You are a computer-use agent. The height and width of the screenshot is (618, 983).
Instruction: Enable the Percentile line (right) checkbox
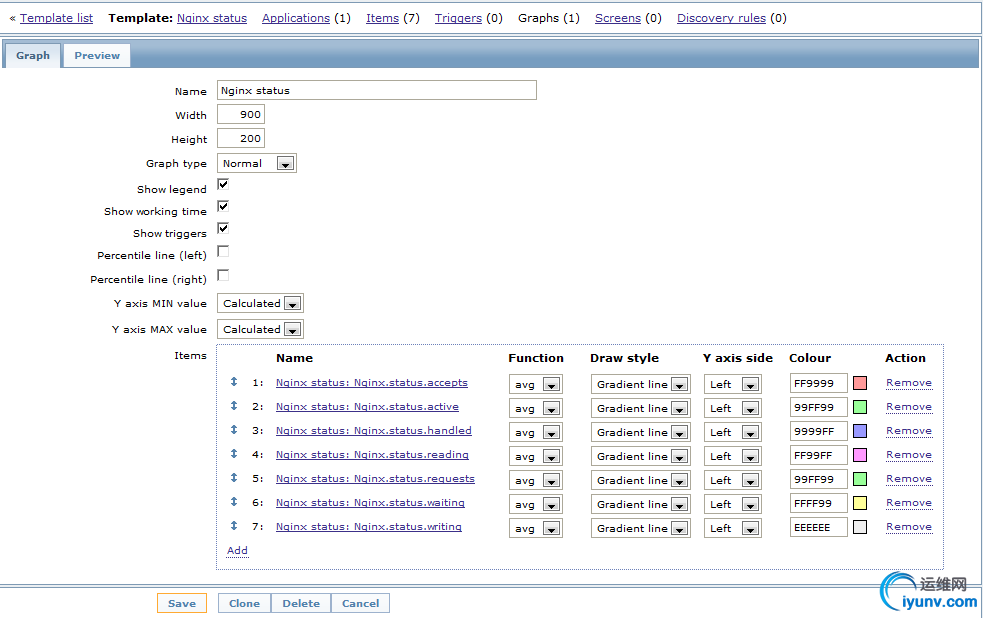(x=223, y=275)
